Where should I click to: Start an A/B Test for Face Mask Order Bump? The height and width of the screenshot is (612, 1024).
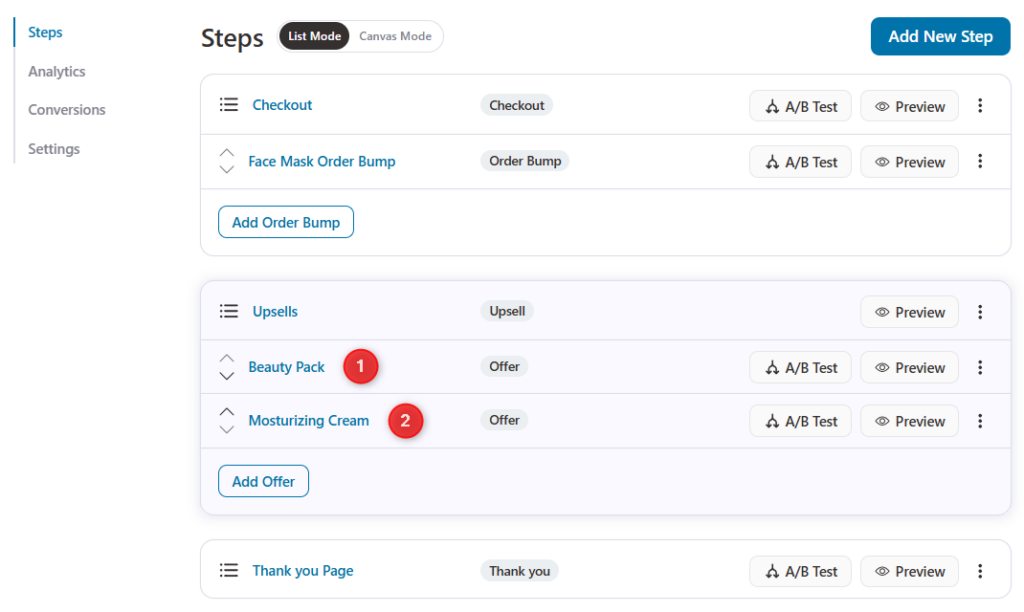[800, 162]
